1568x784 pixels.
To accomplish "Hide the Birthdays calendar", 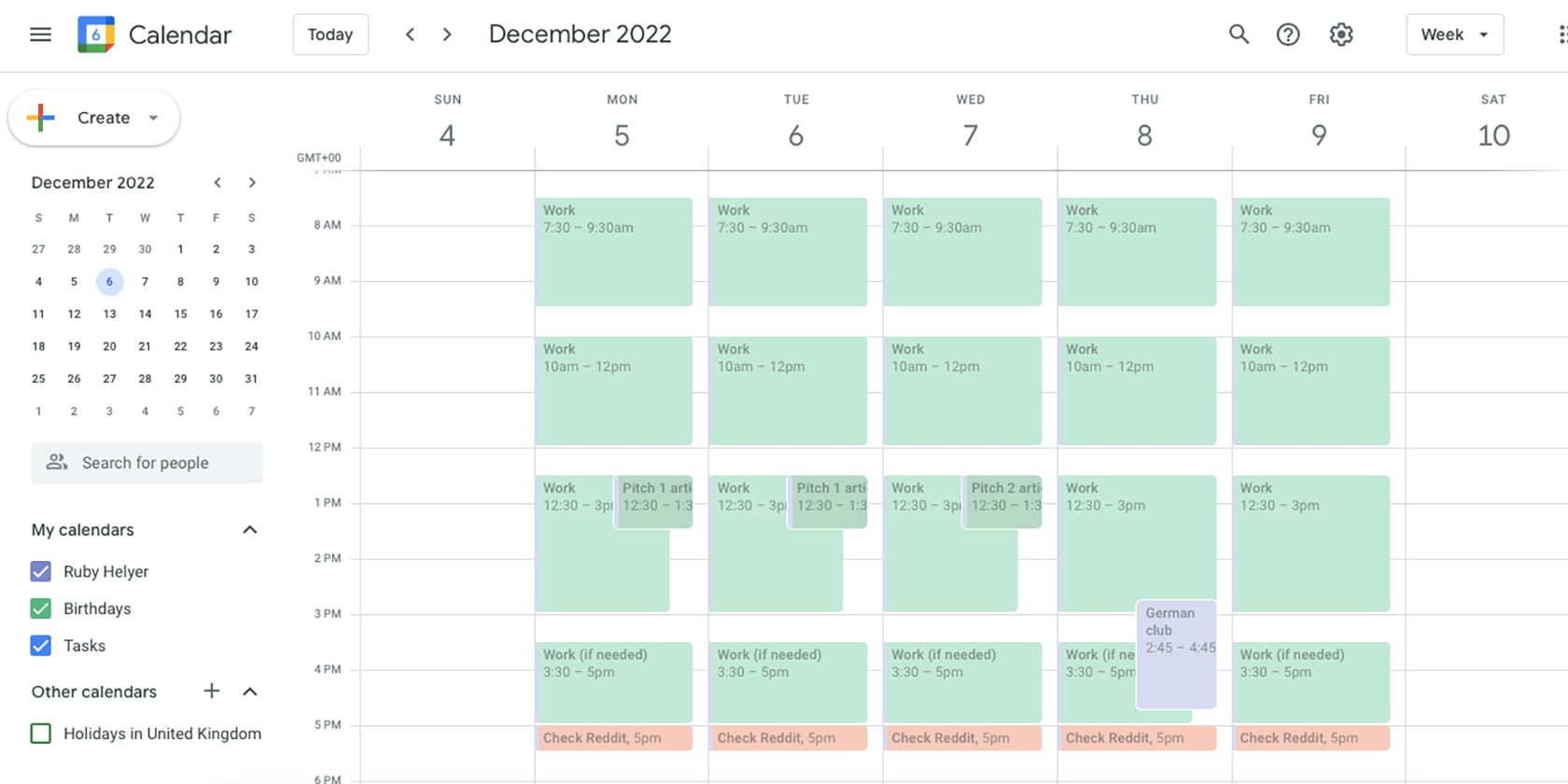I will tap(40, 608).
